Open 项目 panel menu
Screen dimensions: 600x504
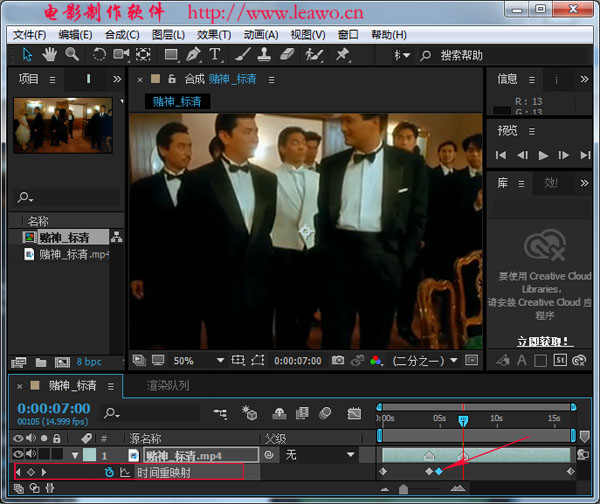tap(52, 80)
